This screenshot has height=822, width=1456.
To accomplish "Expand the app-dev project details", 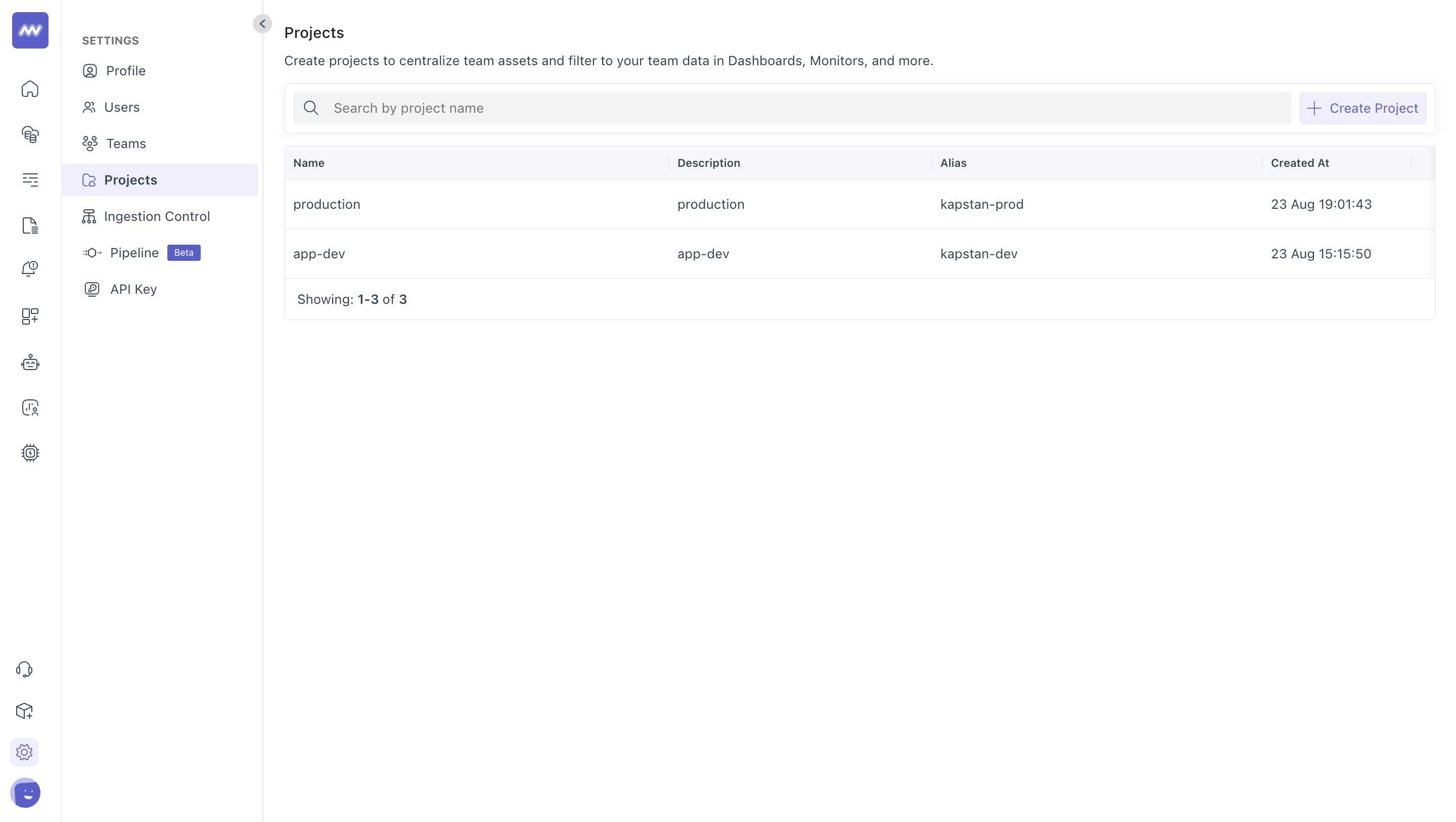I will [x=319, y=253].
